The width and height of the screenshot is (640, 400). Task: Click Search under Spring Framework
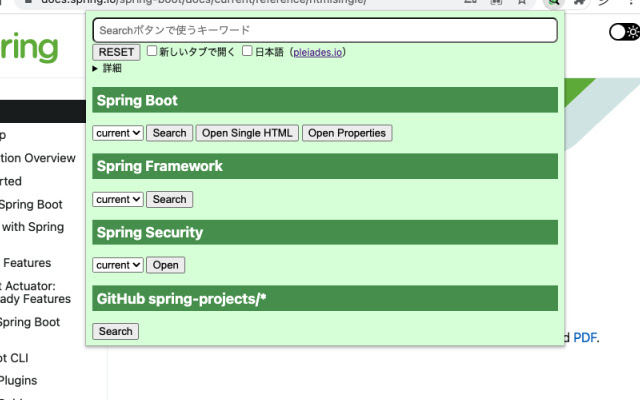(169, 199)
